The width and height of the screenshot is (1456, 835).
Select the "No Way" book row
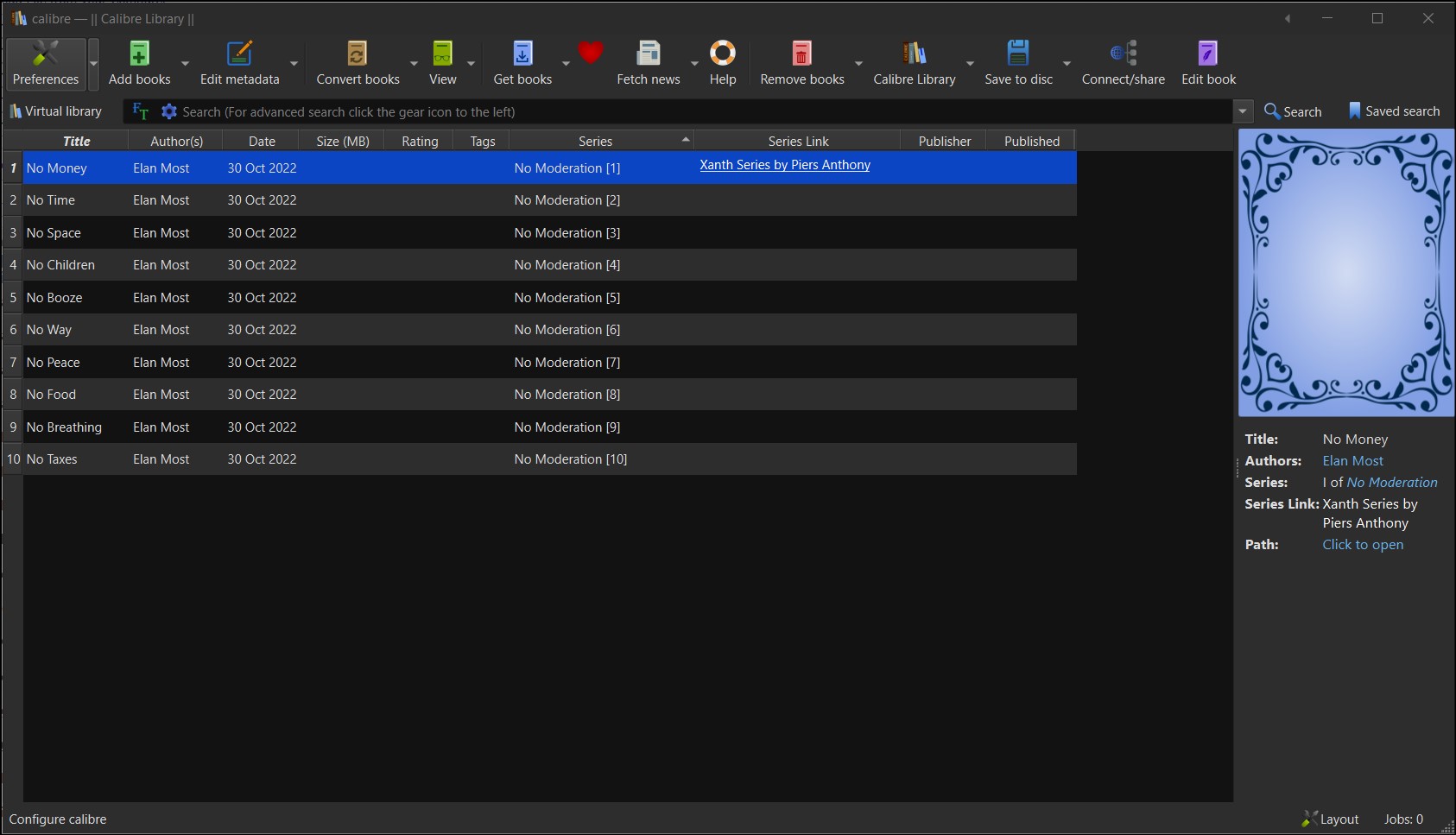point(549,330)
